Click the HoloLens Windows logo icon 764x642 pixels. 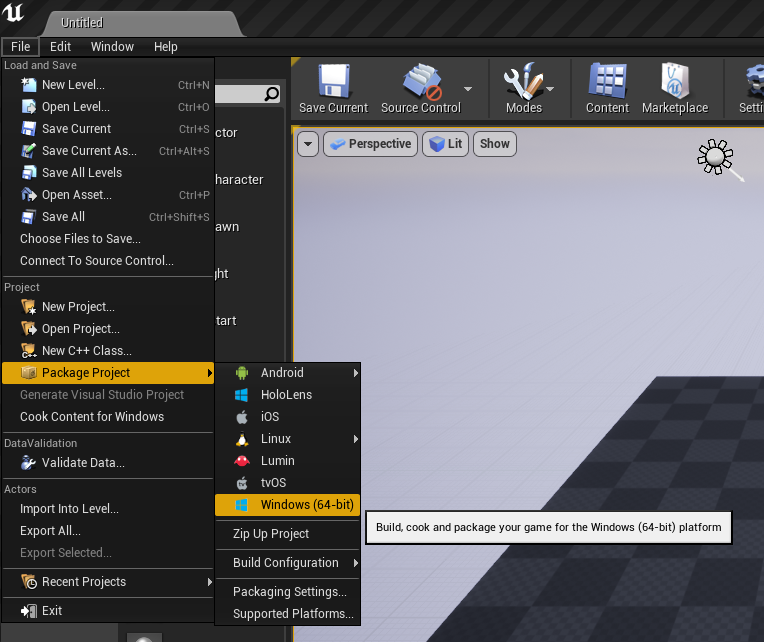(242, 395)
